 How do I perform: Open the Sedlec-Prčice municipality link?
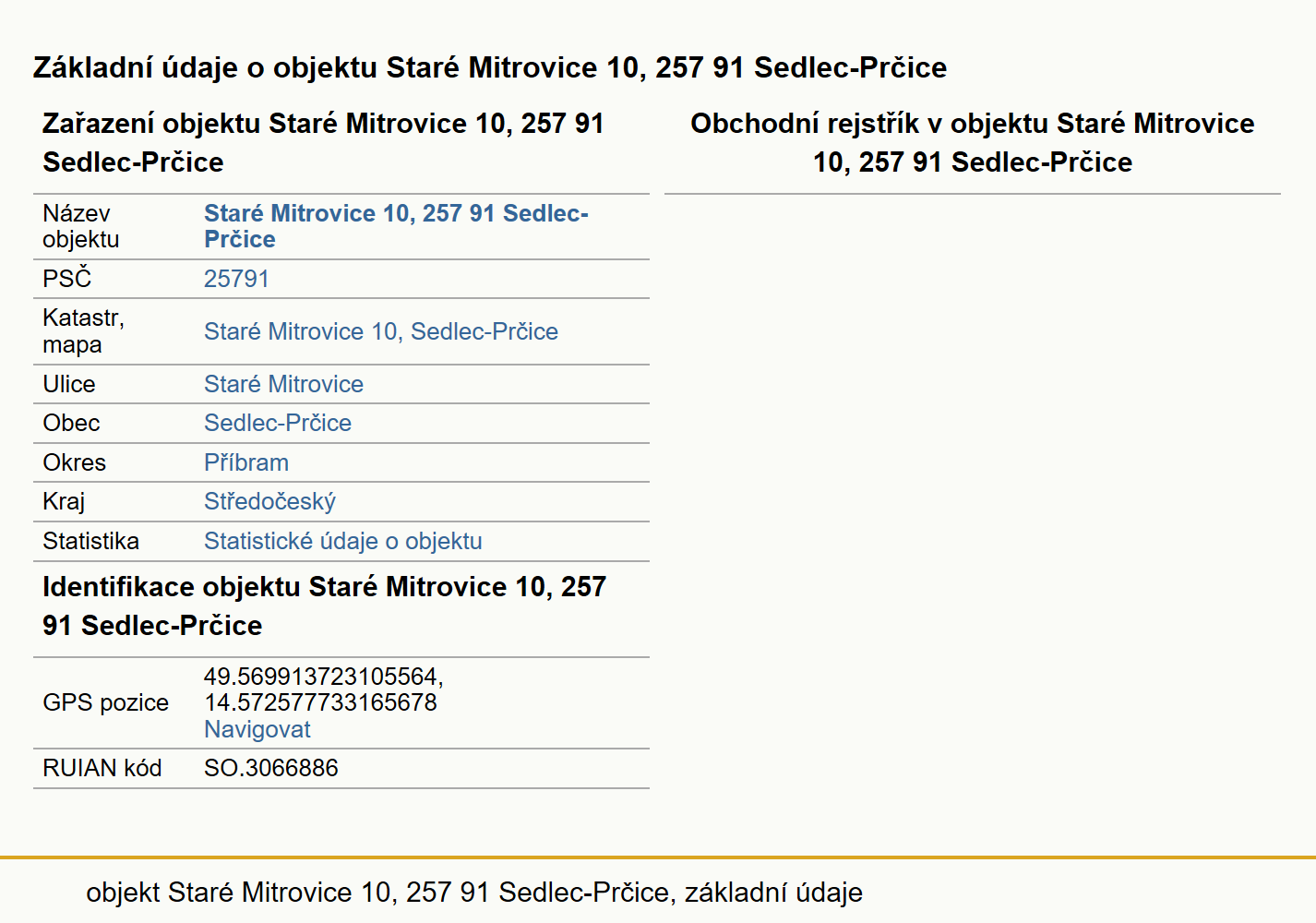tap(278, 423)
